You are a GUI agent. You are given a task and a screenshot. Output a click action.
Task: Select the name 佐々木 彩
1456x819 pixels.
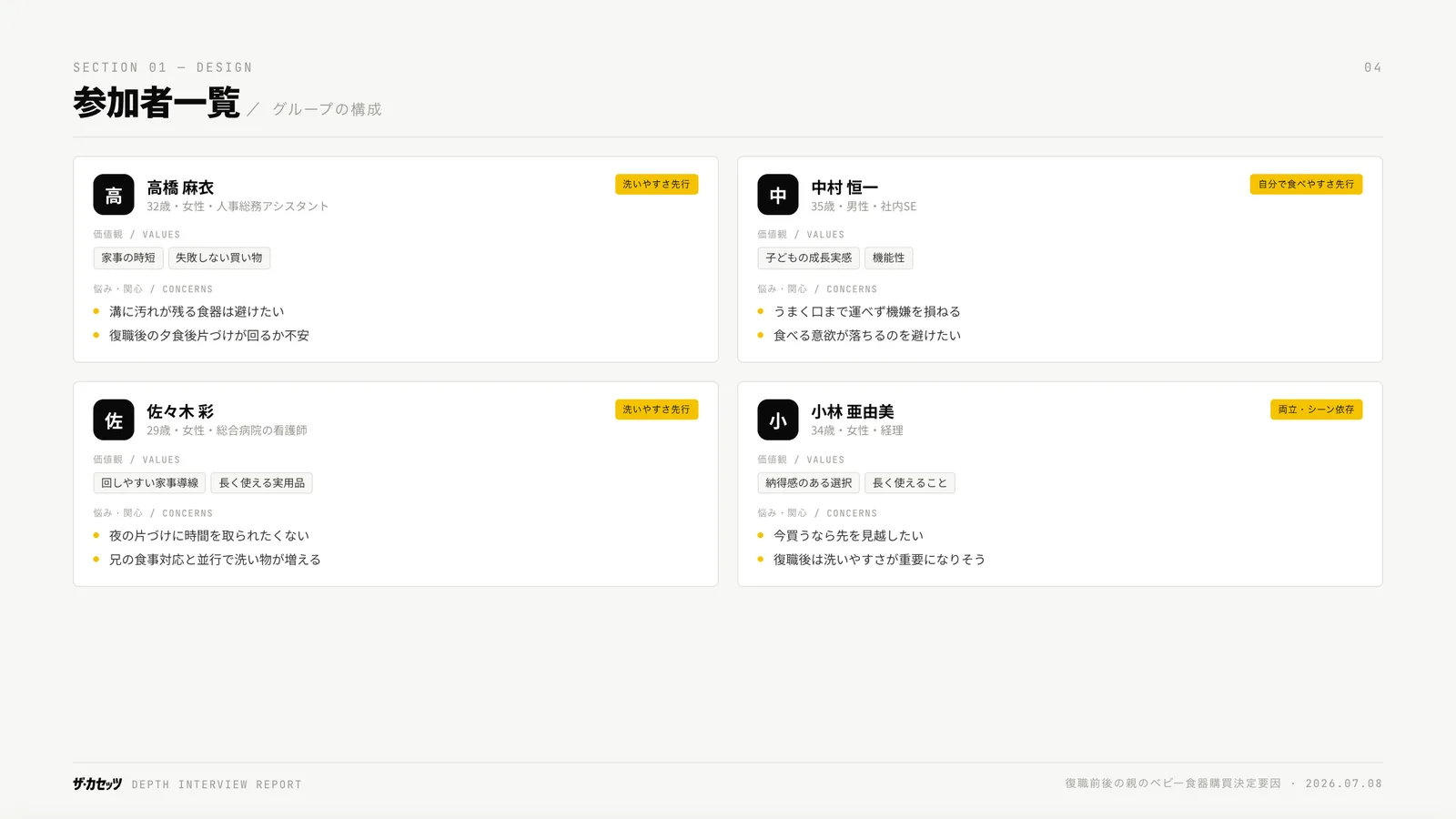click(180, 412)
